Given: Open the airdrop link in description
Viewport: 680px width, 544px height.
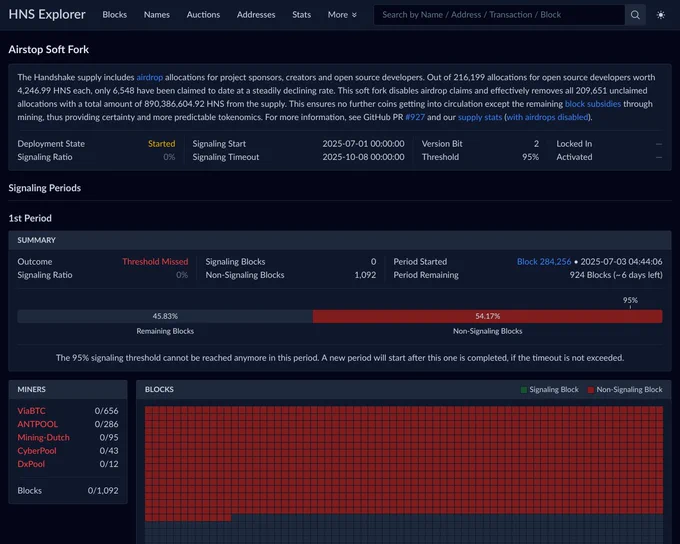Looking at the screenshot, I should (150, 77).
